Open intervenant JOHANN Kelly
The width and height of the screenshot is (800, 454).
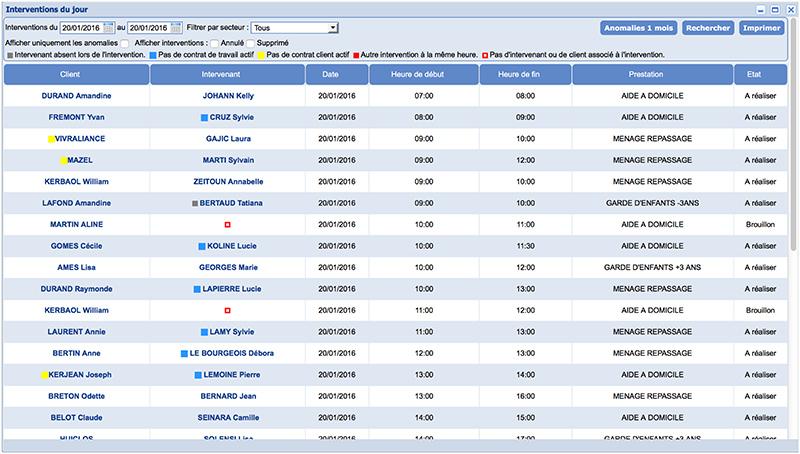click(x=228, y=96)
